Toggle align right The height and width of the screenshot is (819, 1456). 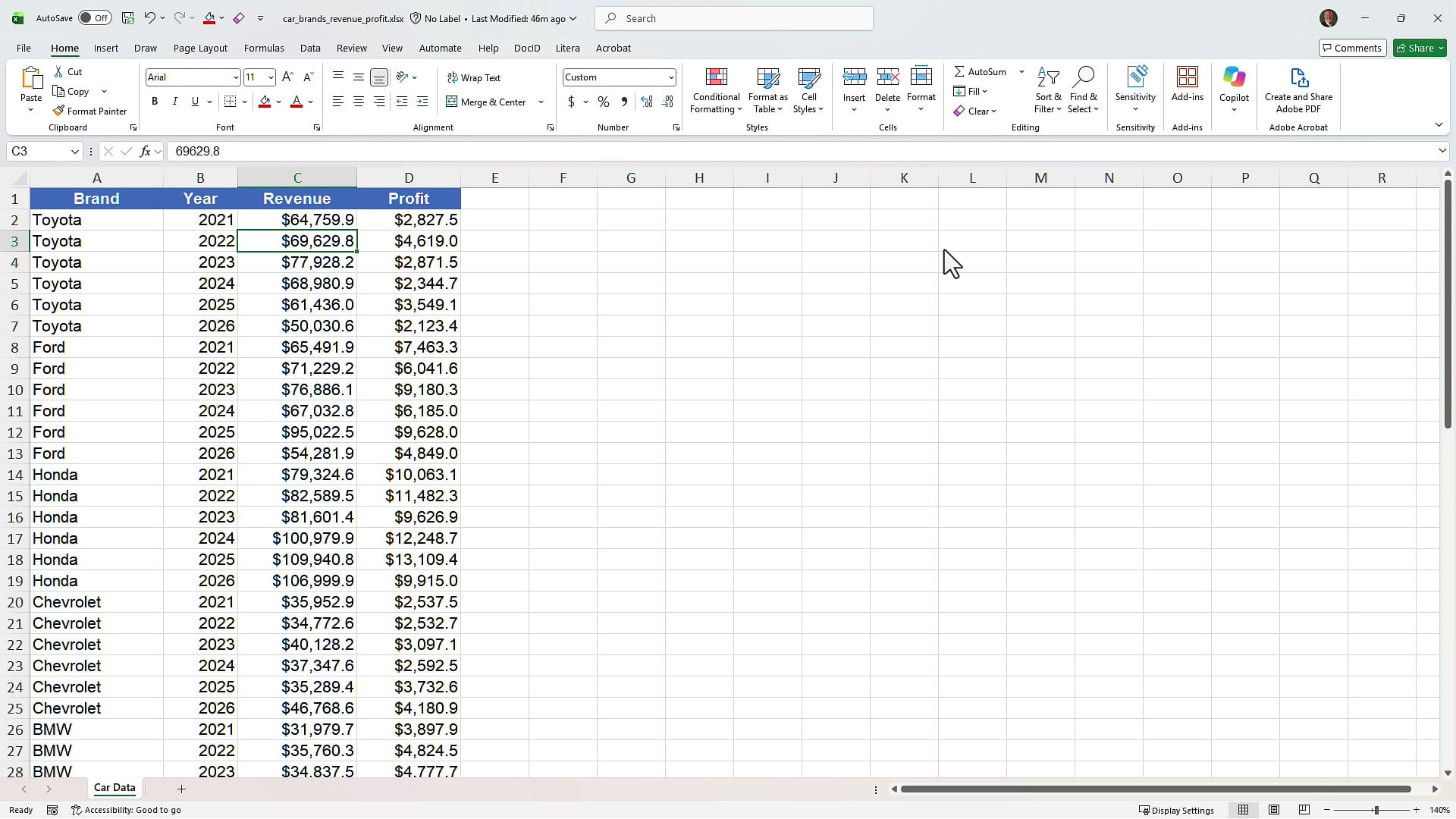[x=379, y=102]
